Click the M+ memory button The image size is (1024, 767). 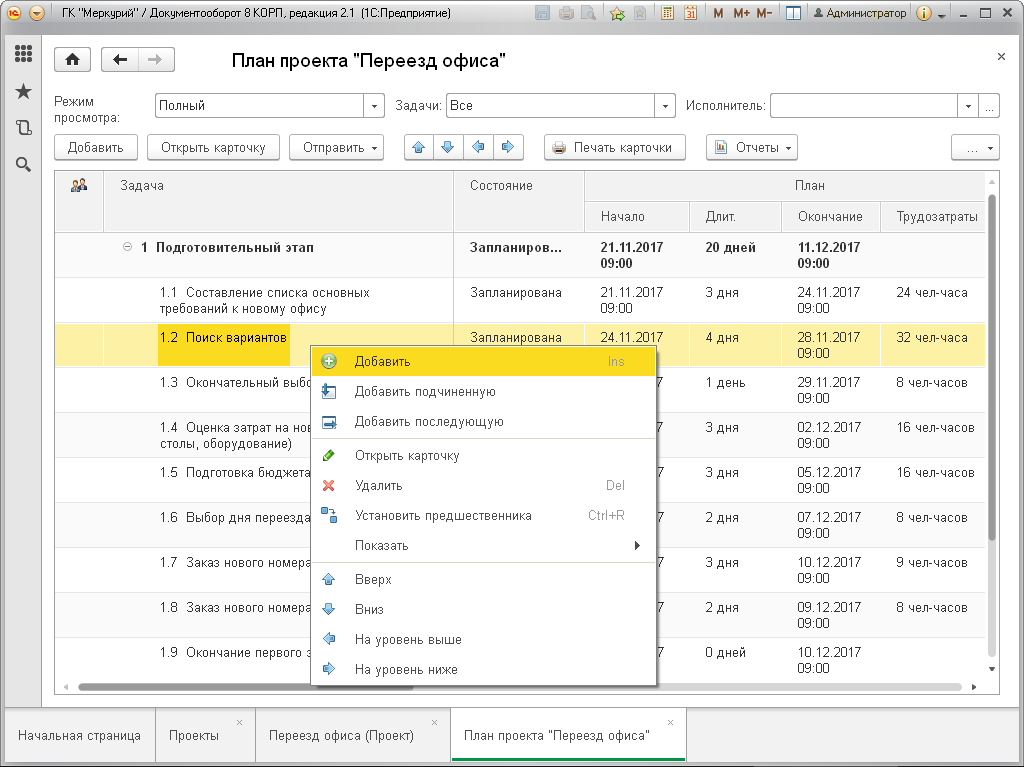(x=741, y=13)
